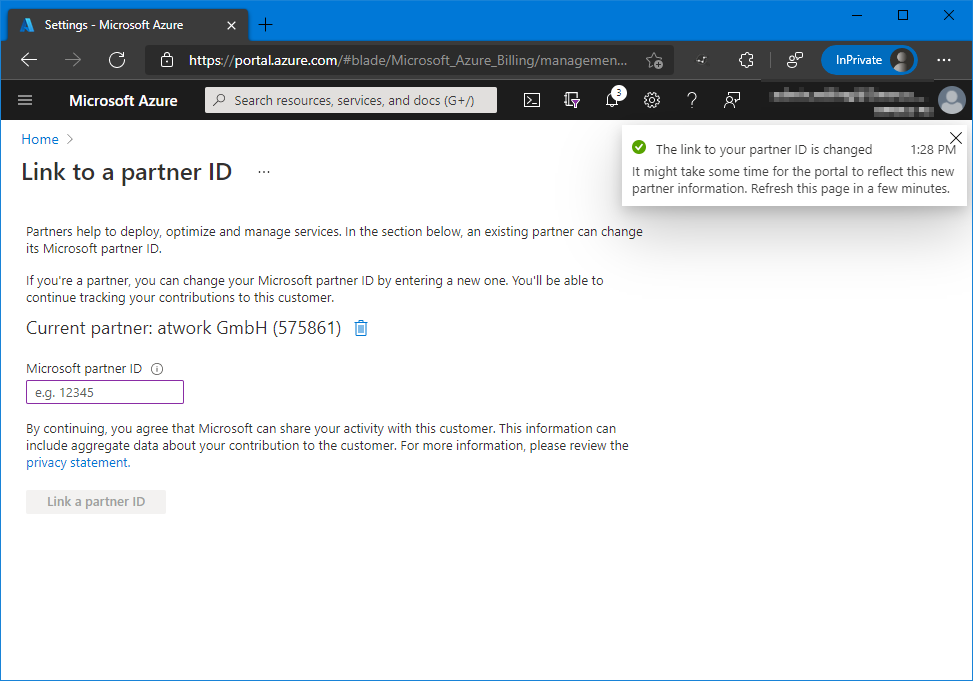Open the Feedback icon
This screenshot has height=681, width=973.
732,100
